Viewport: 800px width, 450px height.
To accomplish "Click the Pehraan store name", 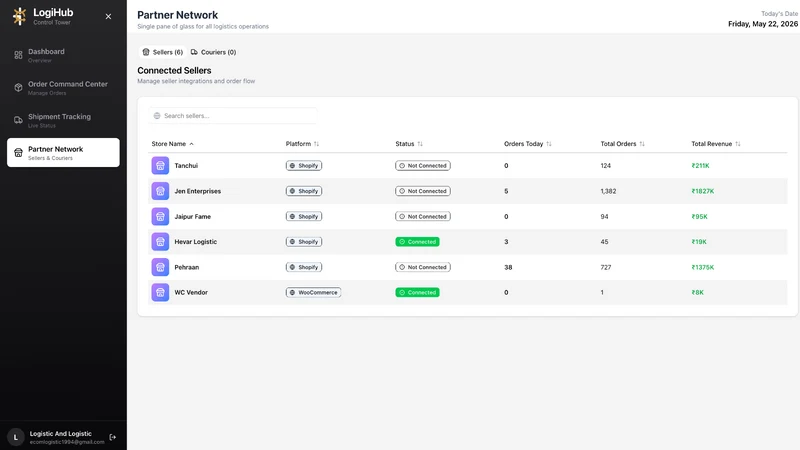I will coord(187,267).
